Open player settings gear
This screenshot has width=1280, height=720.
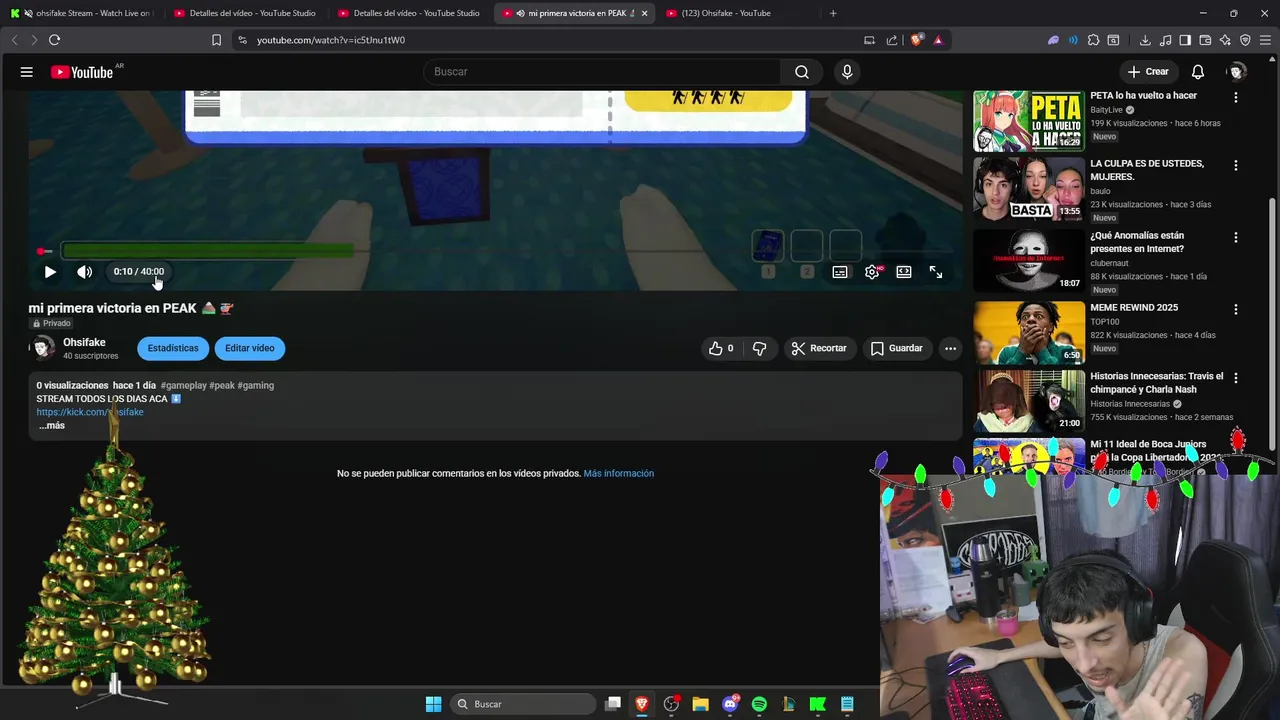tap(872, 272)
